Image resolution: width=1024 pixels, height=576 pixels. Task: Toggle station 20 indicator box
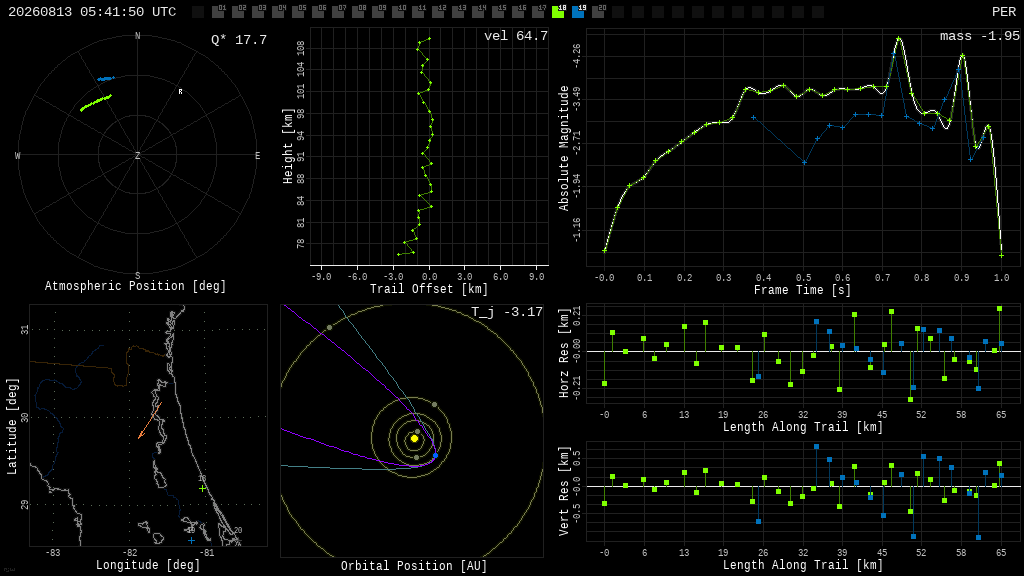click(x=598, y=11)
